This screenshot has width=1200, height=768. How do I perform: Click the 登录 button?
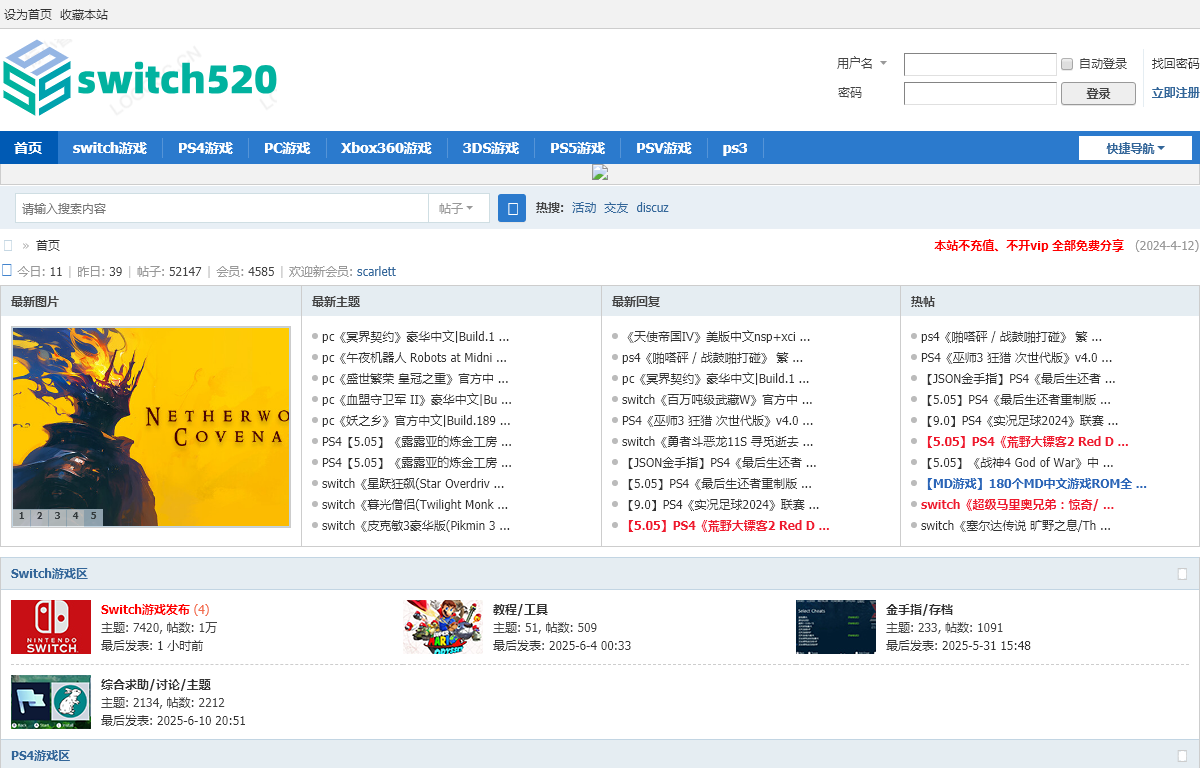pos(1098,93)
